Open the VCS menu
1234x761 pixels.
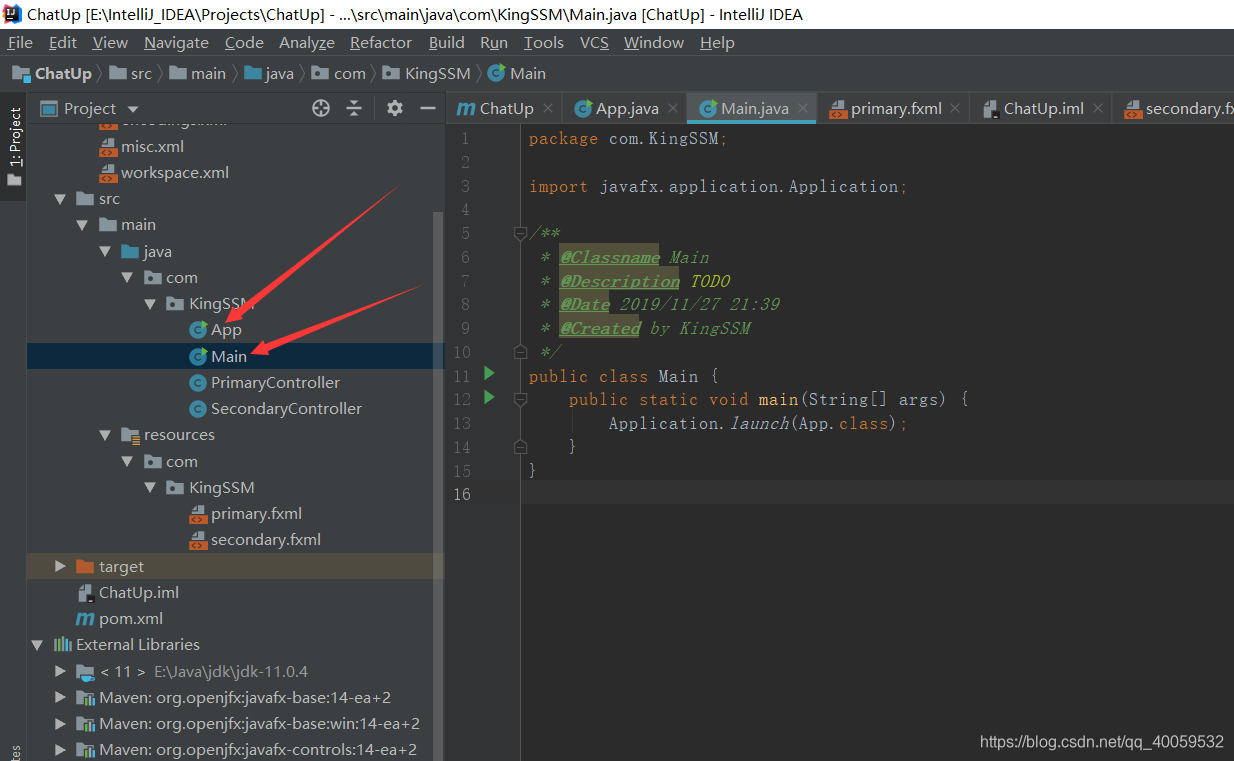pos(594,42)
